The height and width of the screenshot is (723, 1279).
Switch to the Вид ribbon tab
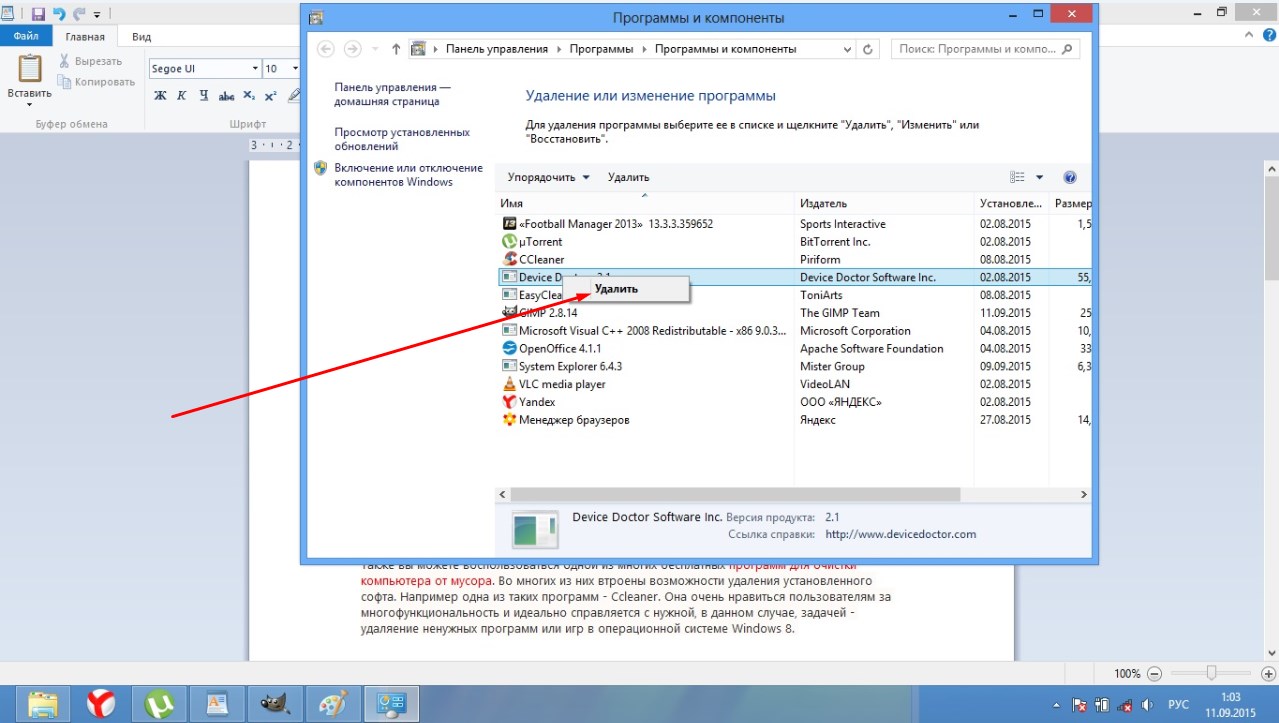(x=142, y=37)
